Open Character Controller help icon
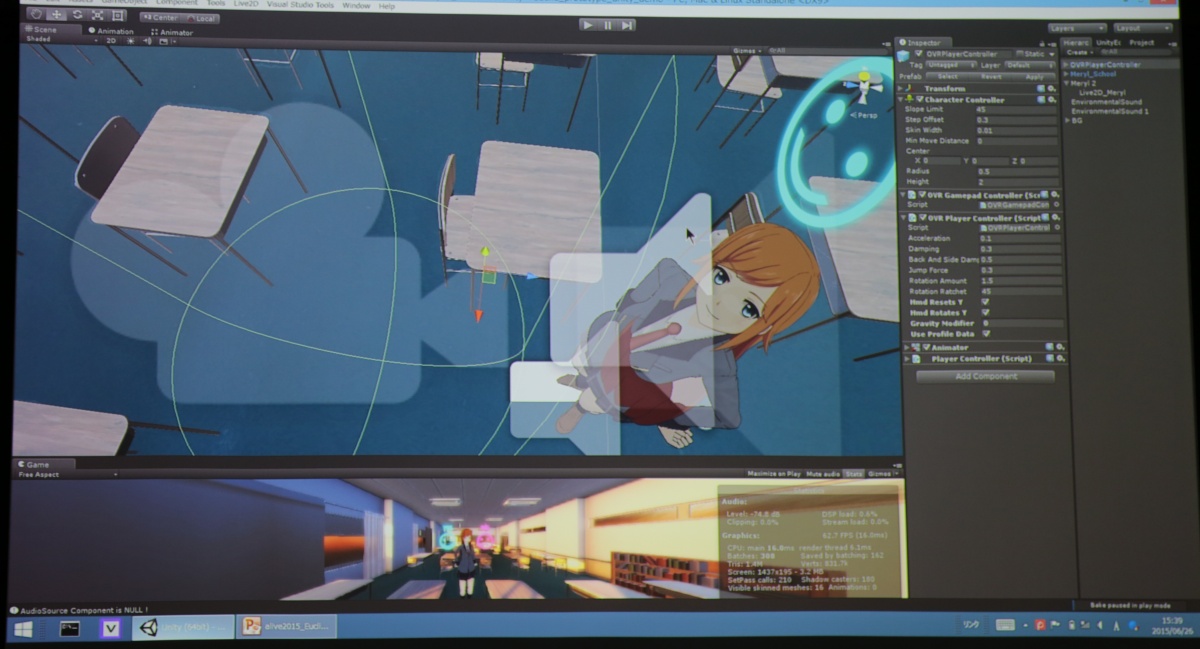 [x=1041, y=100]
